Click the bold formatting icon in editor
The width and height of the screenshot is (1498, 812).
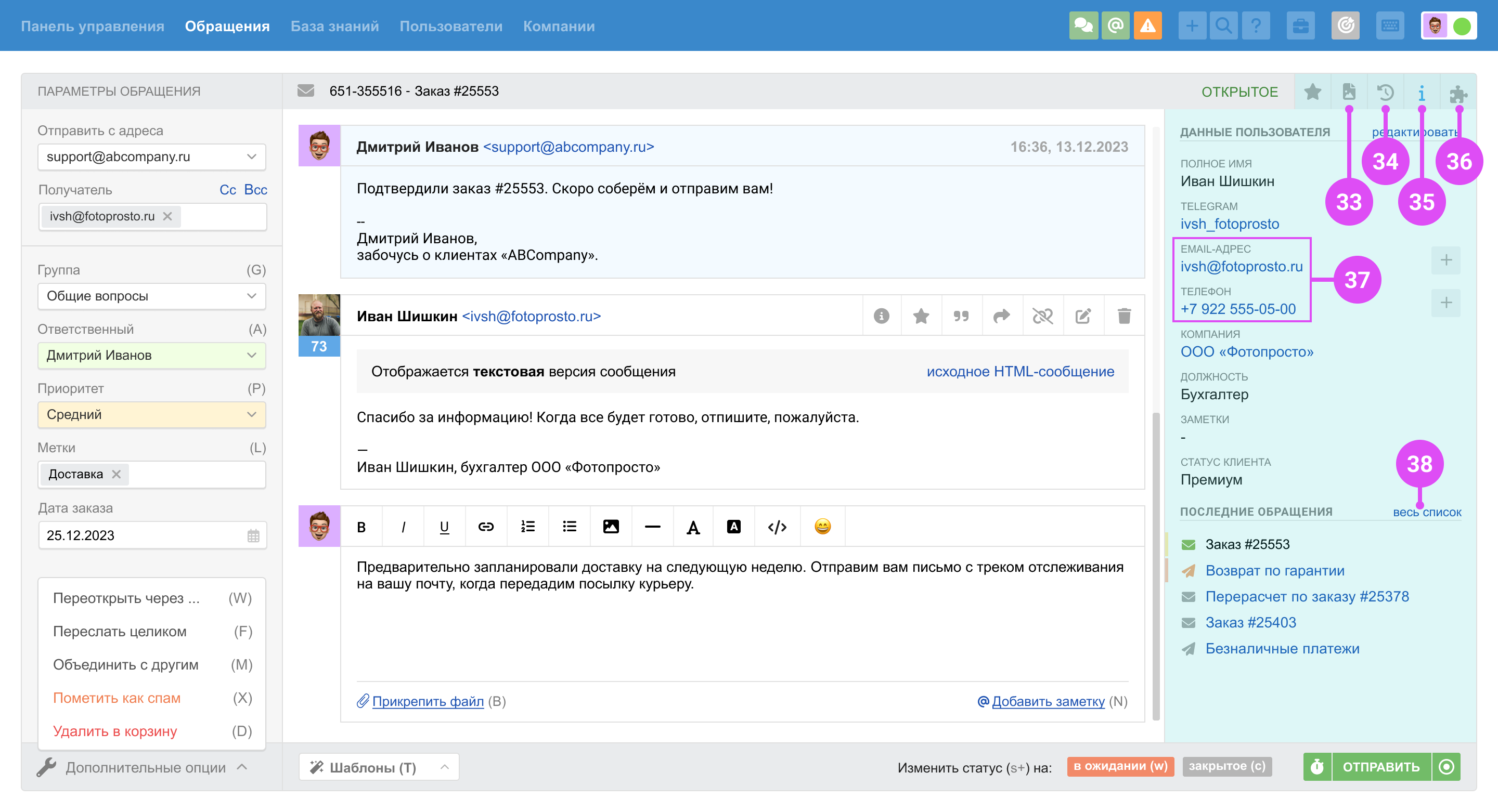coord(361,527)
